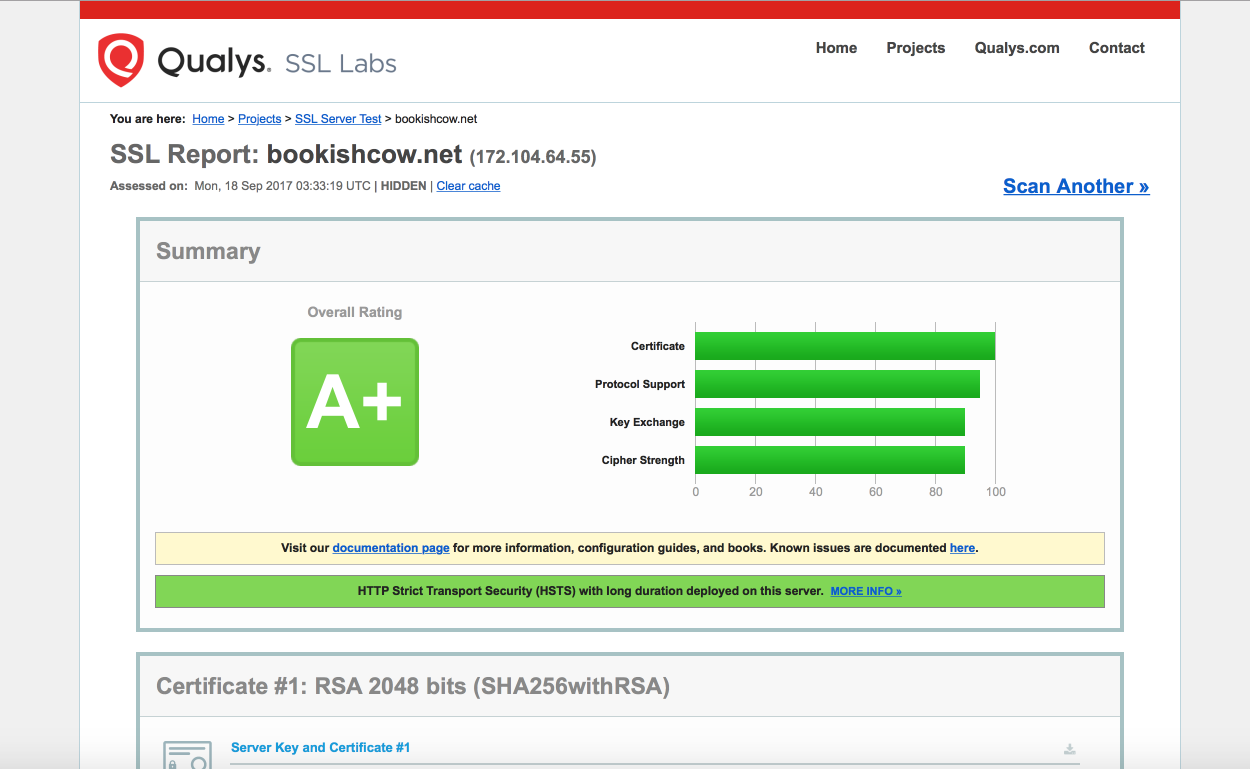This screenshot has height=769, width=1250.
Task: Click the Cipher Strength score bar
Action: 830,460
